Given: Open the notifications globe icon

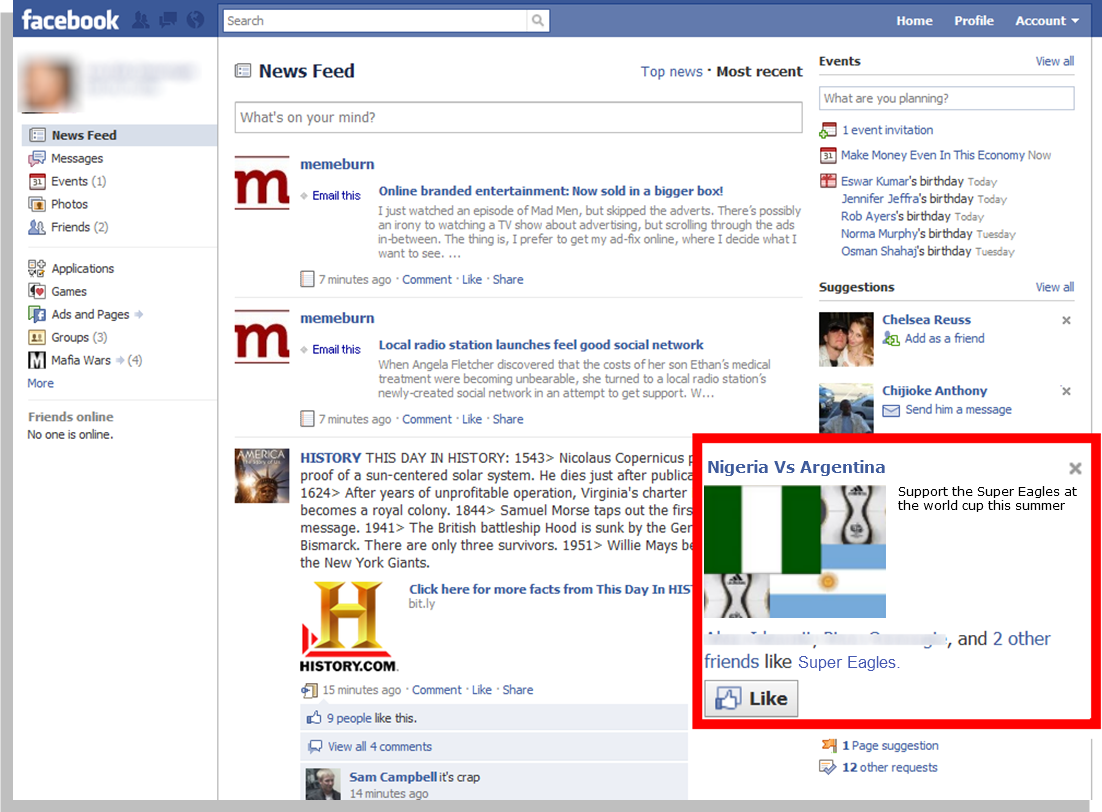Looking at the screenshot, I should point(193,20).
